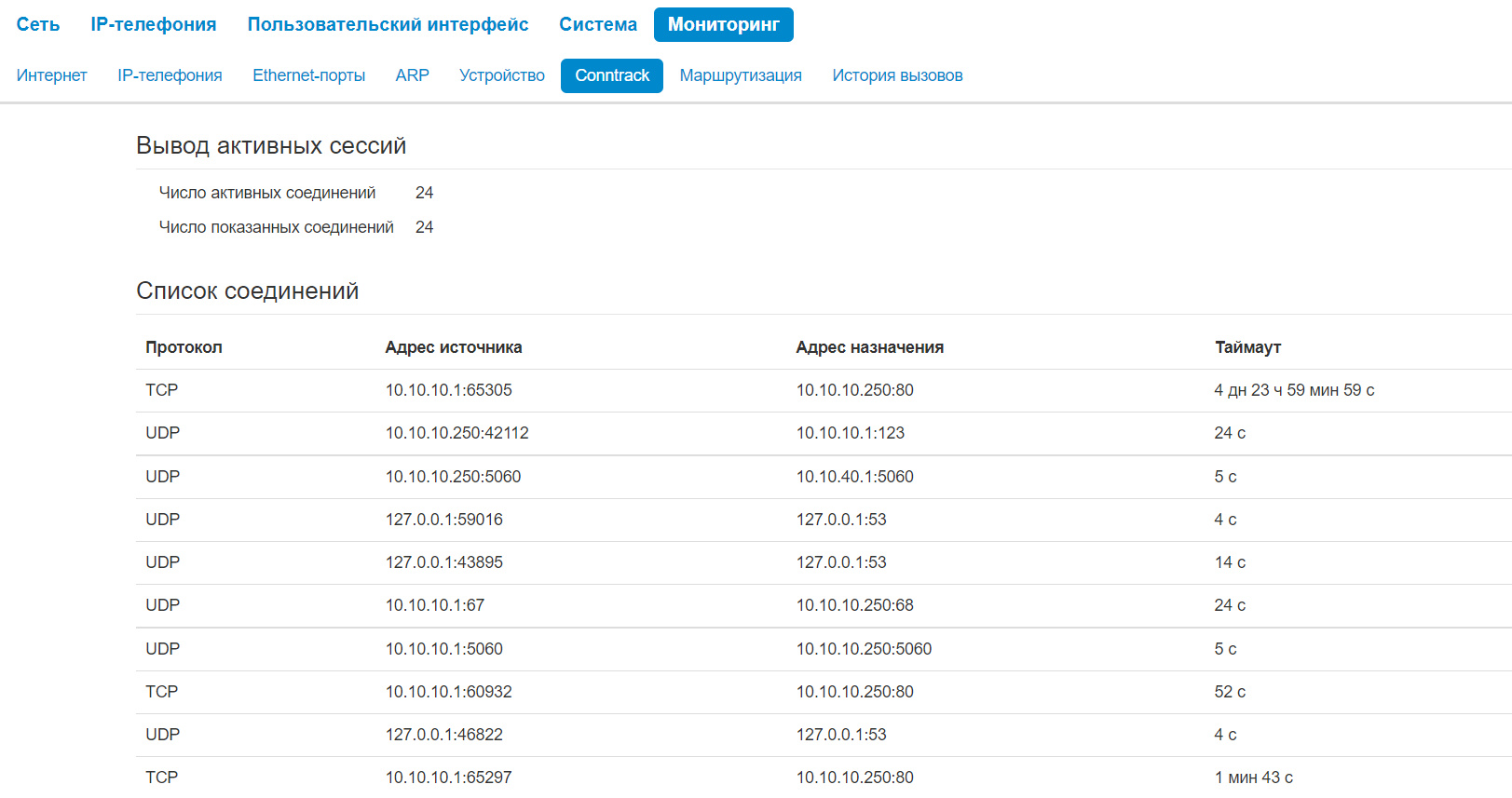Screen dimensions: 1512x798
Task: Switch to the ARP sub-tab
Action: pos(412,75)
